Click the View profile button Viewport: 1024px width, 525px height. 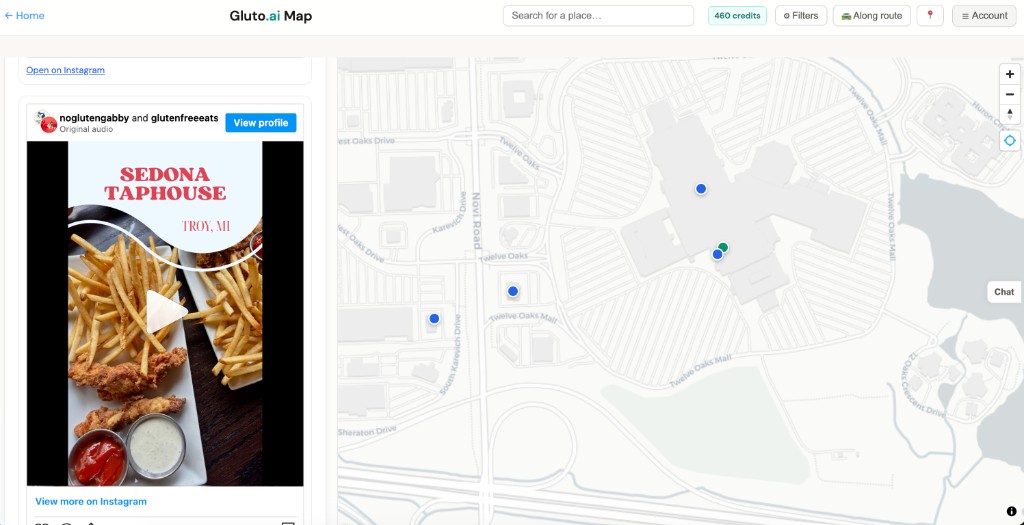[x=261, y=123]
